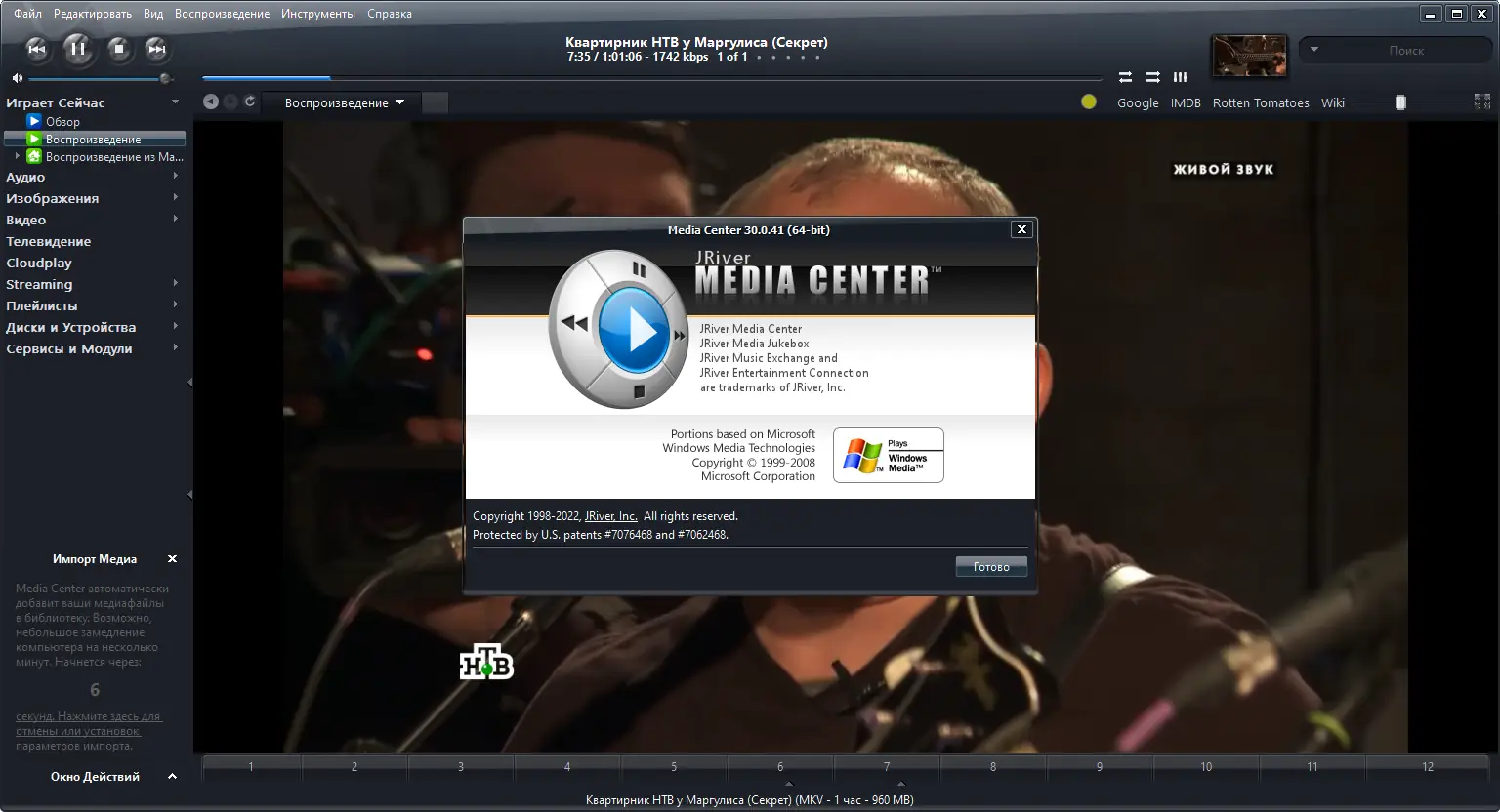1500x812 pixels.
Task: Open the Редактировать menu
Action: click(93, 14)
